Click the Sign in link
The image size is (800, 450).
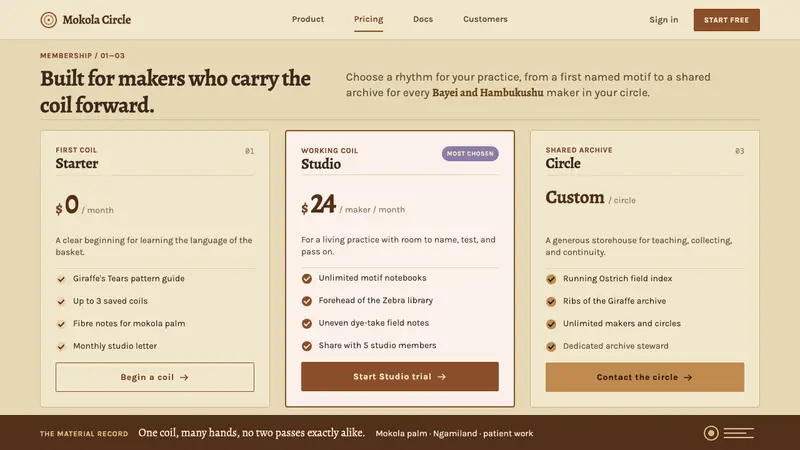(663, 20)
